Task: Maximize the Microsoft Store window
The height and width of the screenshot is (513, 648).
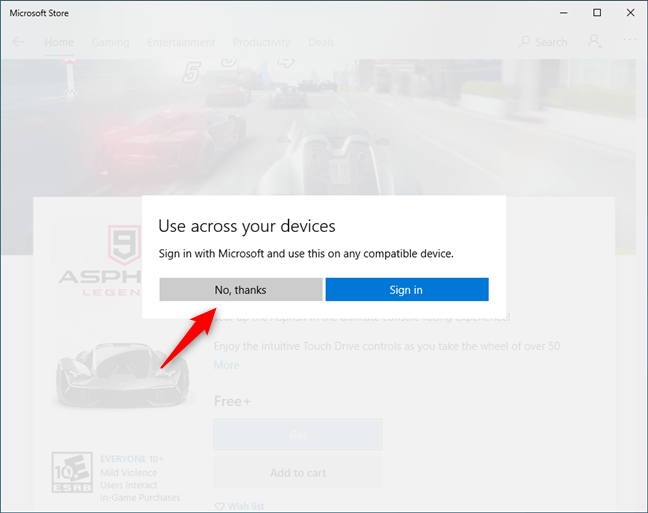Action: click(x=597, y=13)
